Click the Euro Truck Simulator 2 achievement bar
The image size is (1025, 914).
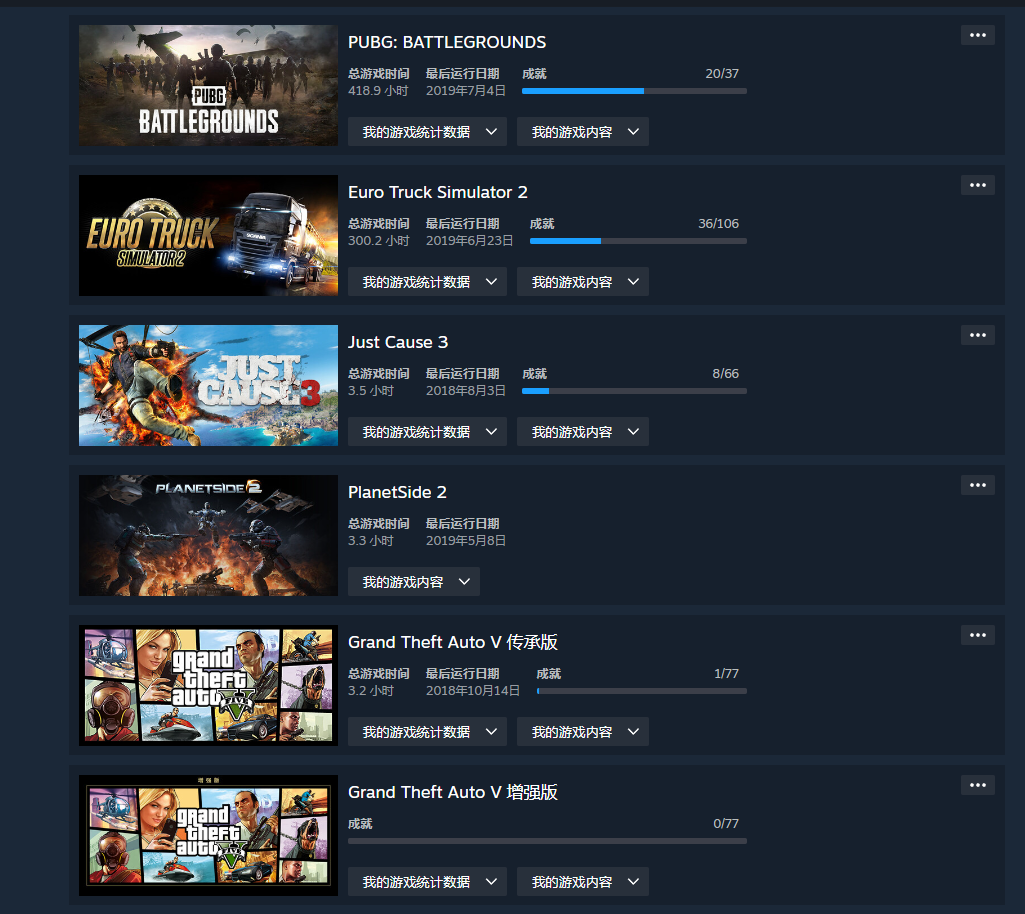click(x=638, y=241)
